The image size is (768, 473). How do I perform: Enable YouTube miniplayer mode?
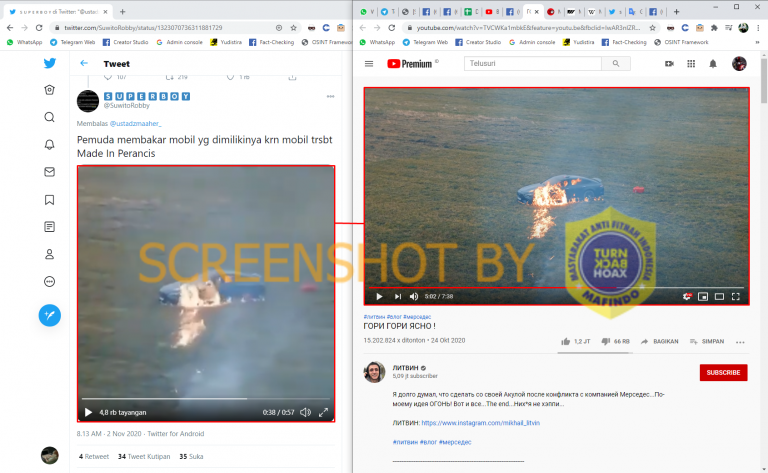pyautogui.click(x=703, y=296)
